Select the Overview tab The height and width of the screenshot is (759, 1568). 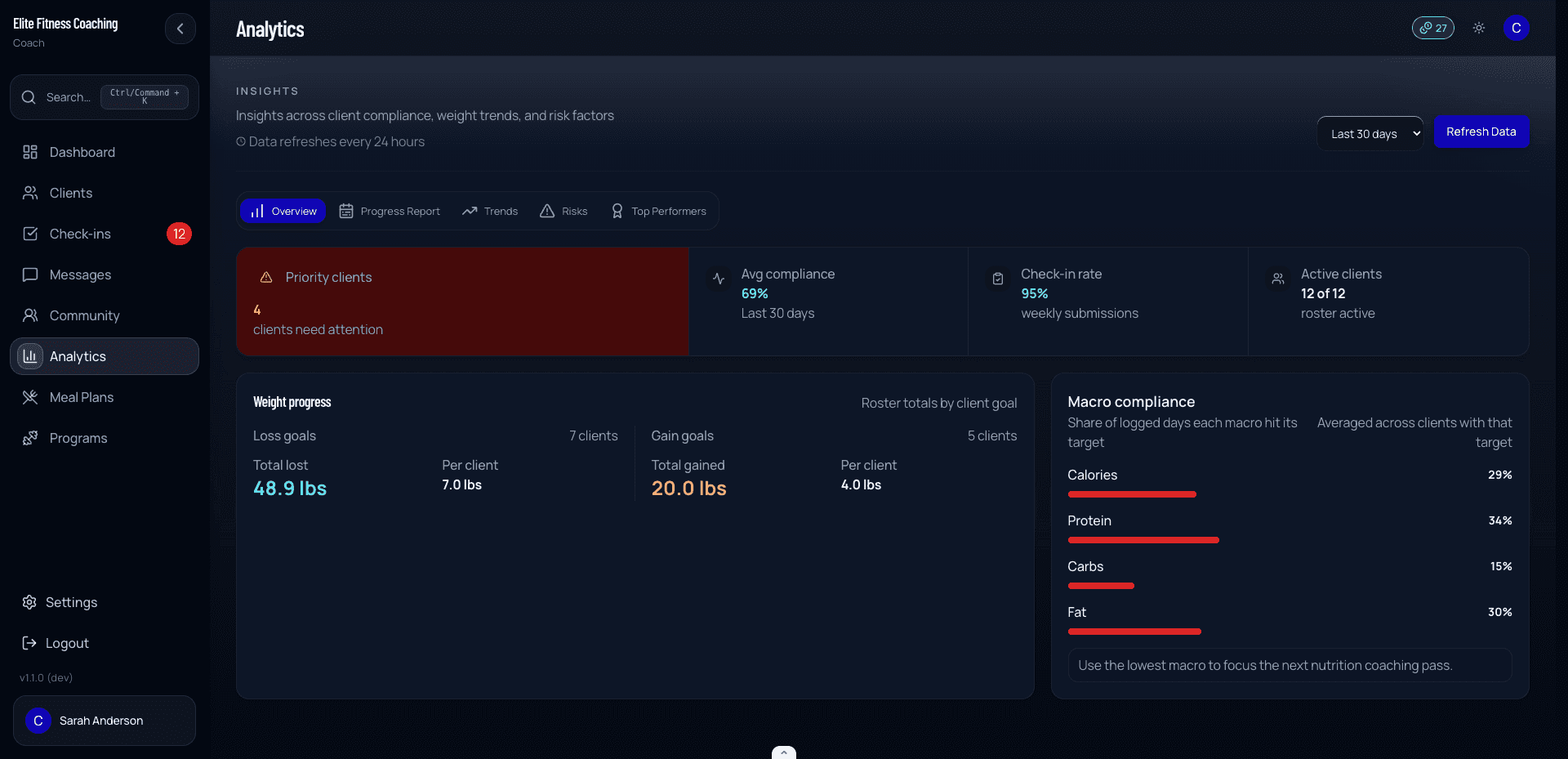[x=283, y=211]
